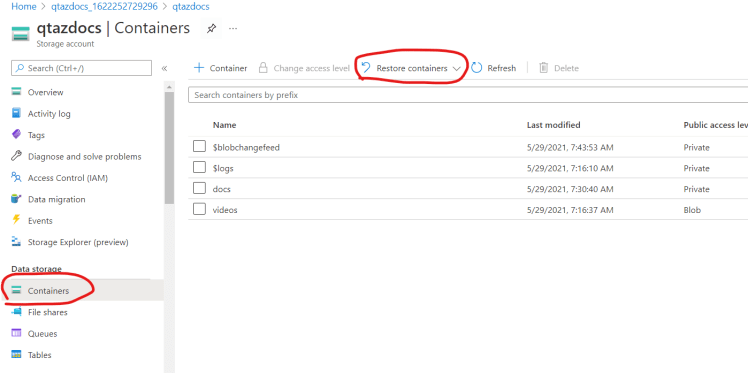
Task: Open Diagnose and solve problems
Action: 85,156
